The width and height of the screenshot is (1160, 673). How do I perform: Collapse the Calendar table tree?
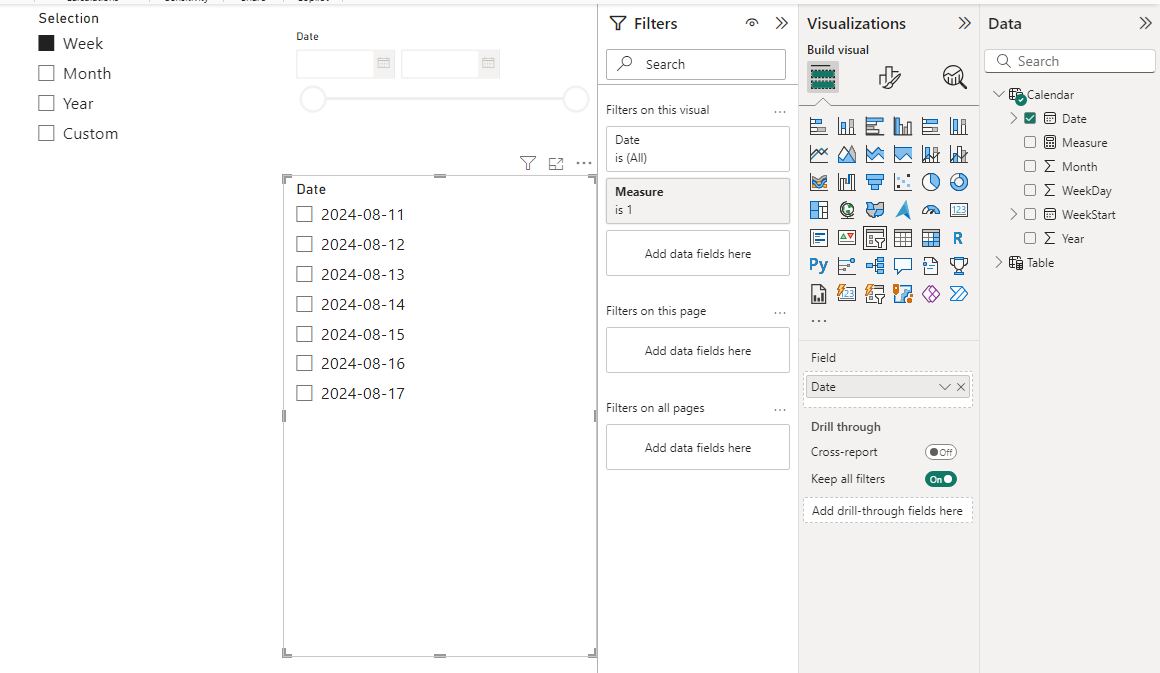[999, 94]
